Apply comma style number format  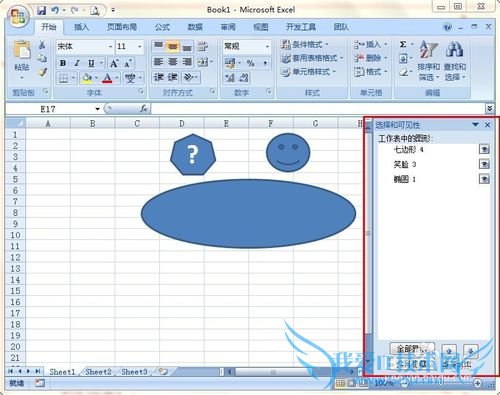click(x=265, y=63)
